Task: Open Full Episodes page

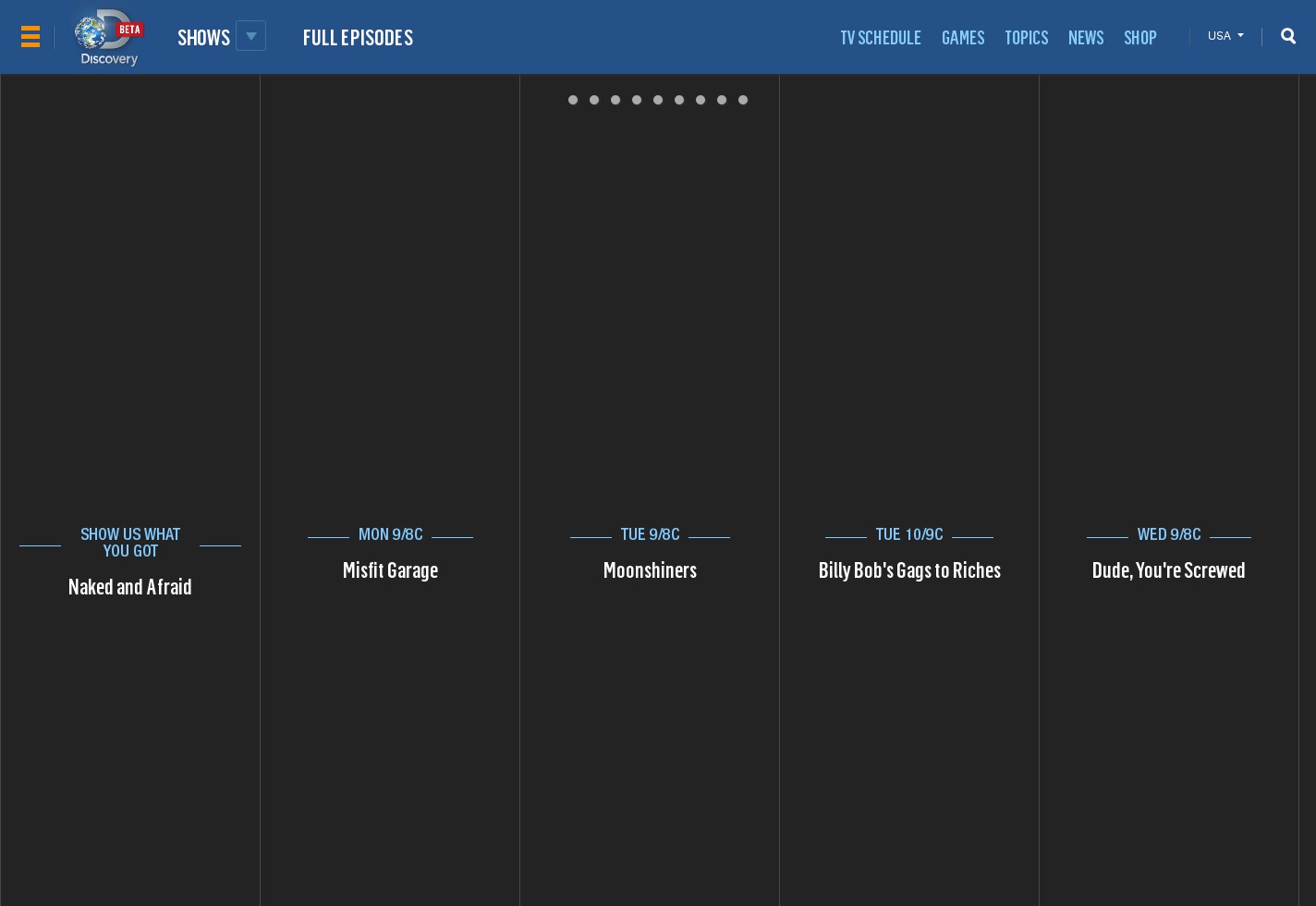Action: tap(358, 37)
